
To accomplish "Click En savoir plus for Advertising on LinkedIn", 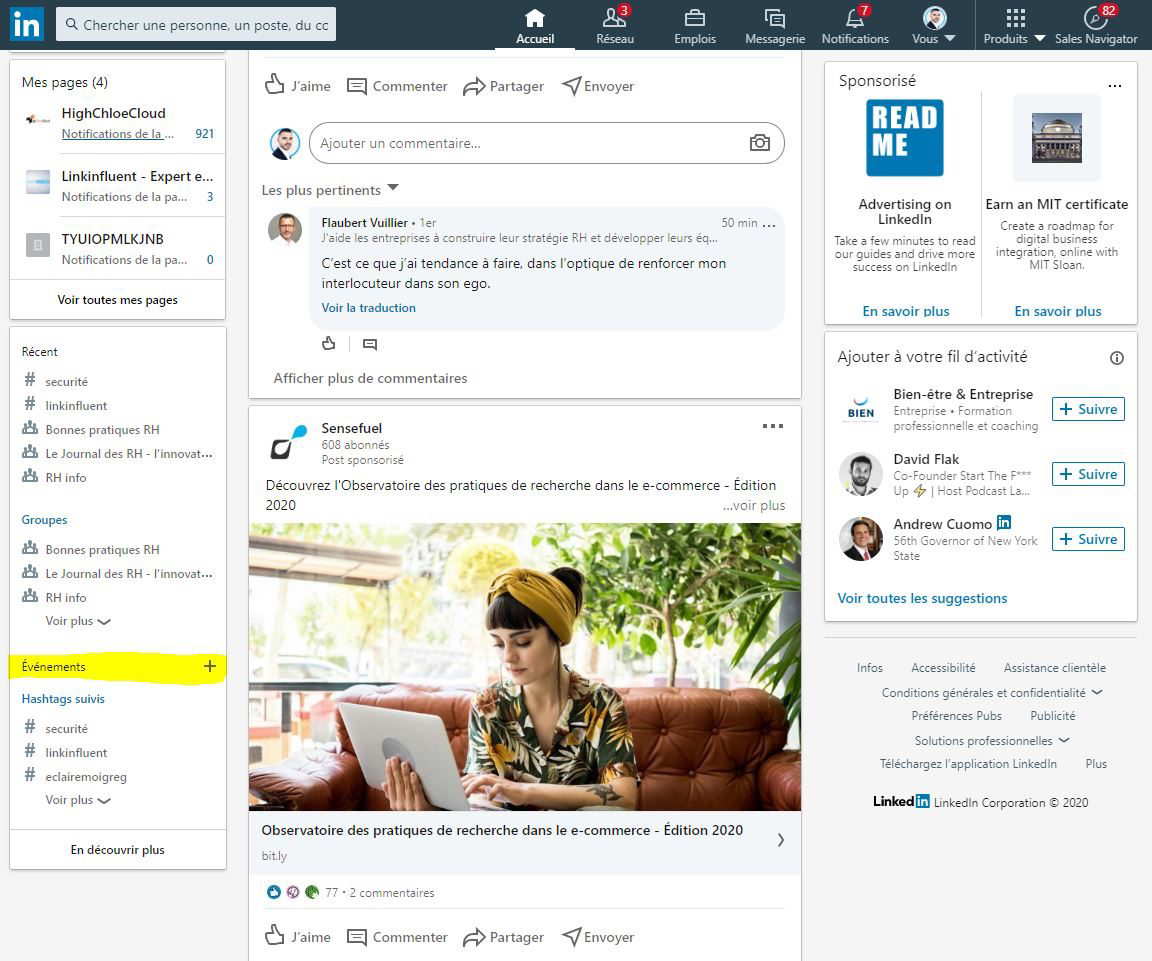I will 906,311.
